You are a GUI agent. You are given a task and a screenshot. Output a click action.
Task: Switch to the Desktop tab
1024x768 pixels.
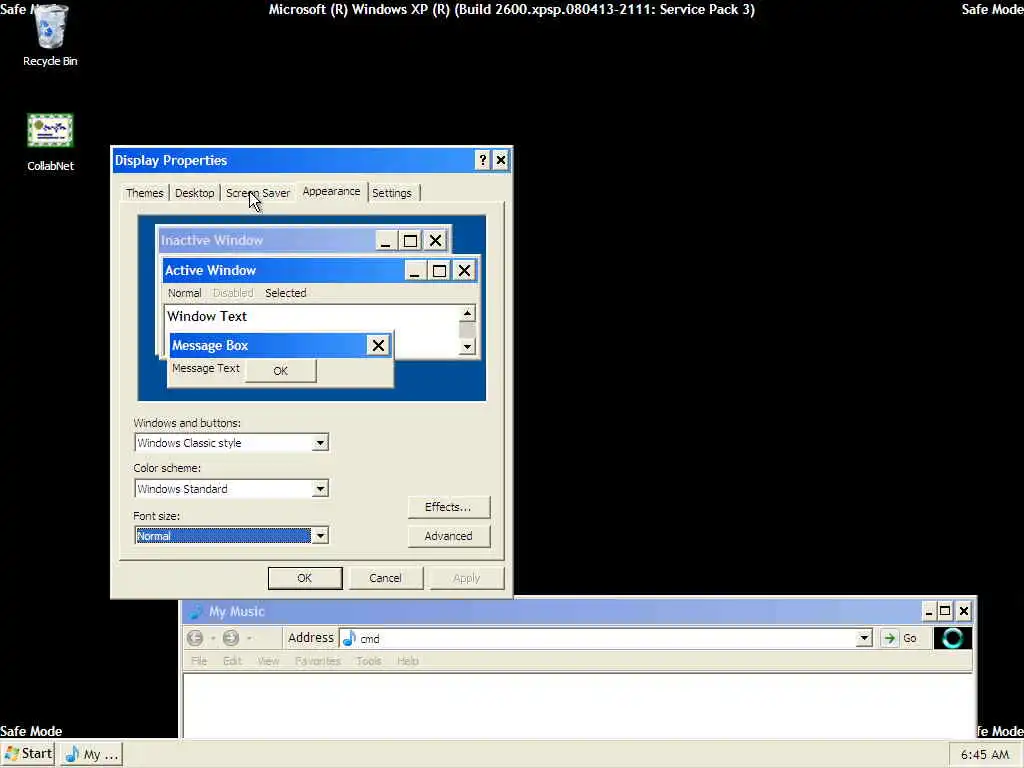(195, 193)
